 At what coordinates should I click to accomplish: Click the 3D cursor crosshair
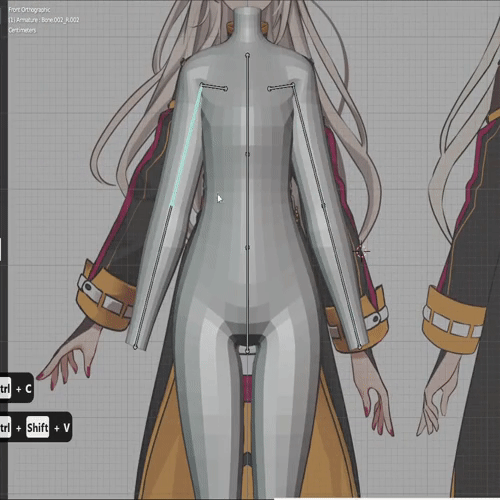(361, 251)
